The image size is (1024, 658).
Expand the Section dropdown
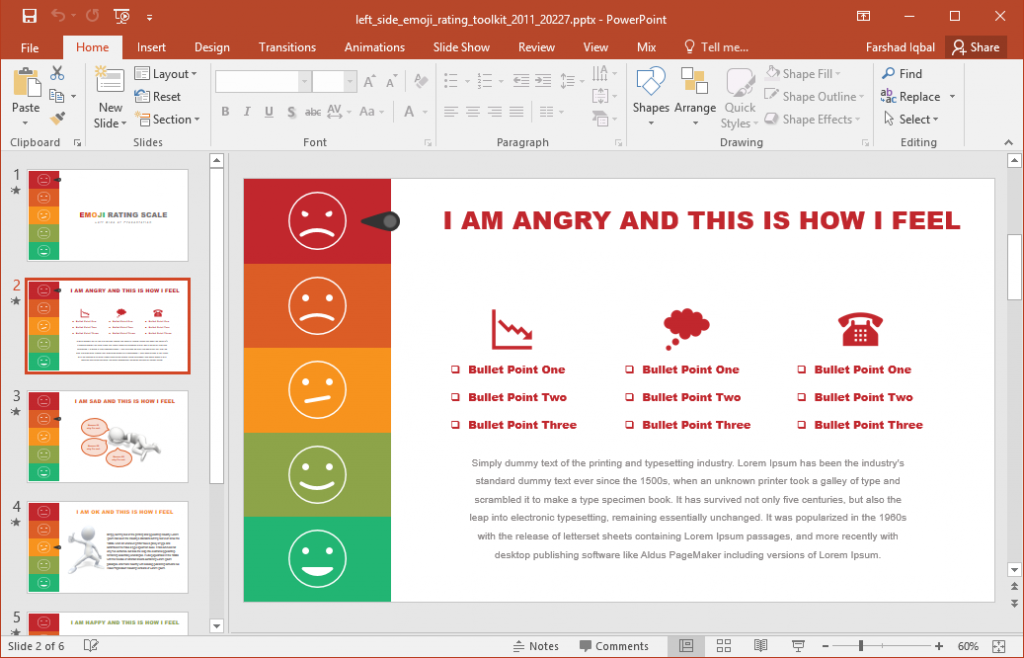(168, 119)
